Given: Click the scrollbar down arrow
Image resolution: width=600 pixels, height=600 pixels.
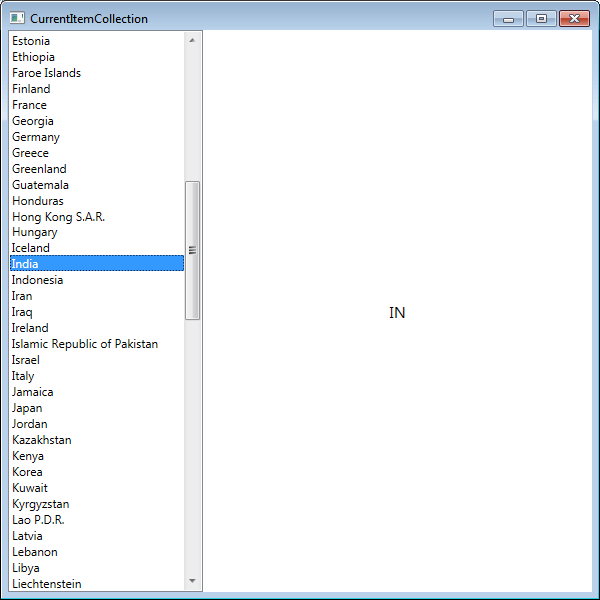Looking at the screenshot, I should [x=192, y=581].
